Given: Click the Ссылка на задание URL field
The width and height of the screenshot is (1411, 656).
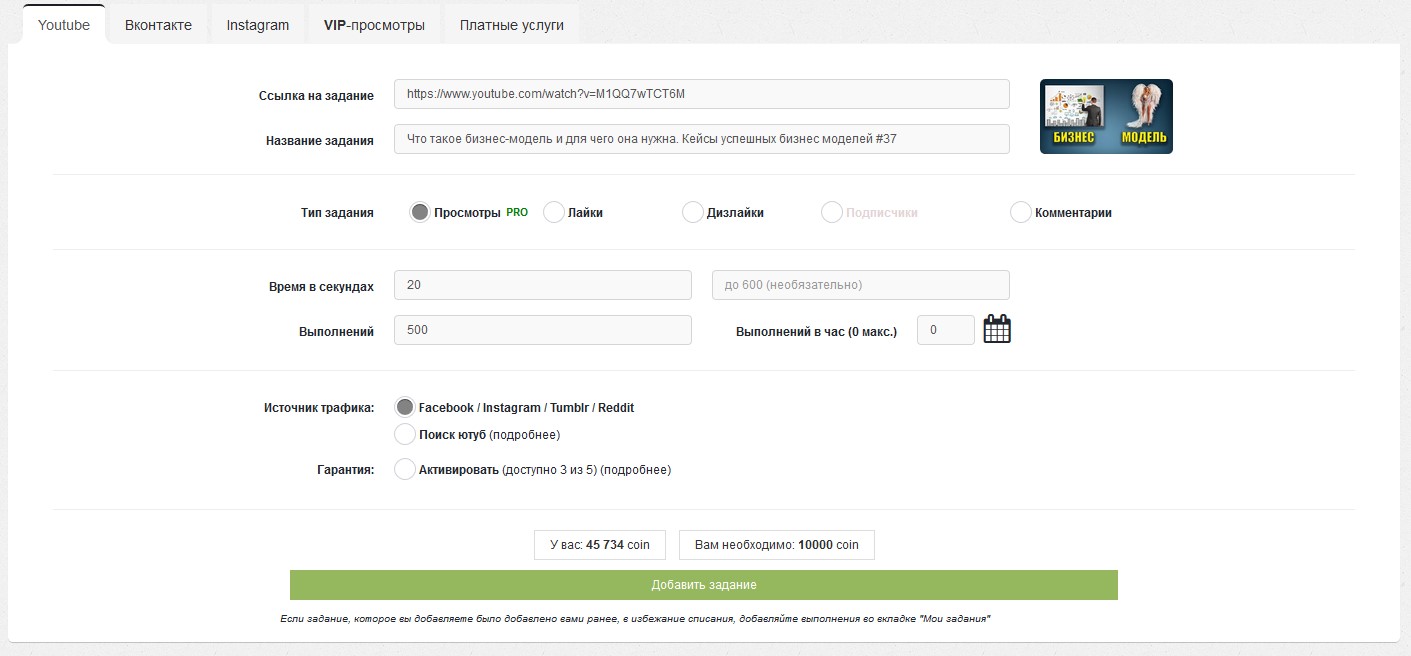Looking at the screenshot, I should (x=701, y=94).
